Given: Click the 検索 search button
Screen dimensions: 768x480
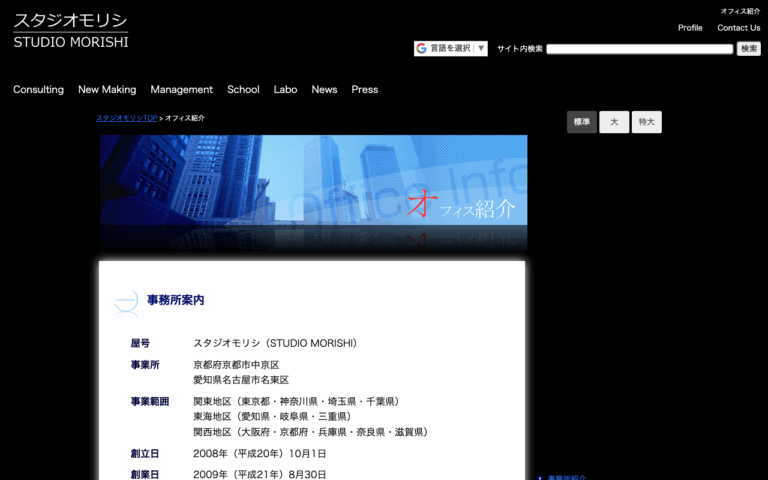Looking at the screenshot, I should [x=748, y=48].
